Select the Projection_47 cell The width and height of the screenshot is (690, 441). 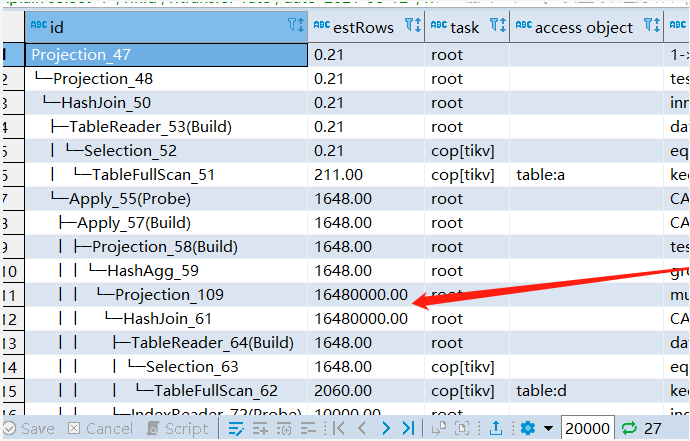tap(166, 55)
